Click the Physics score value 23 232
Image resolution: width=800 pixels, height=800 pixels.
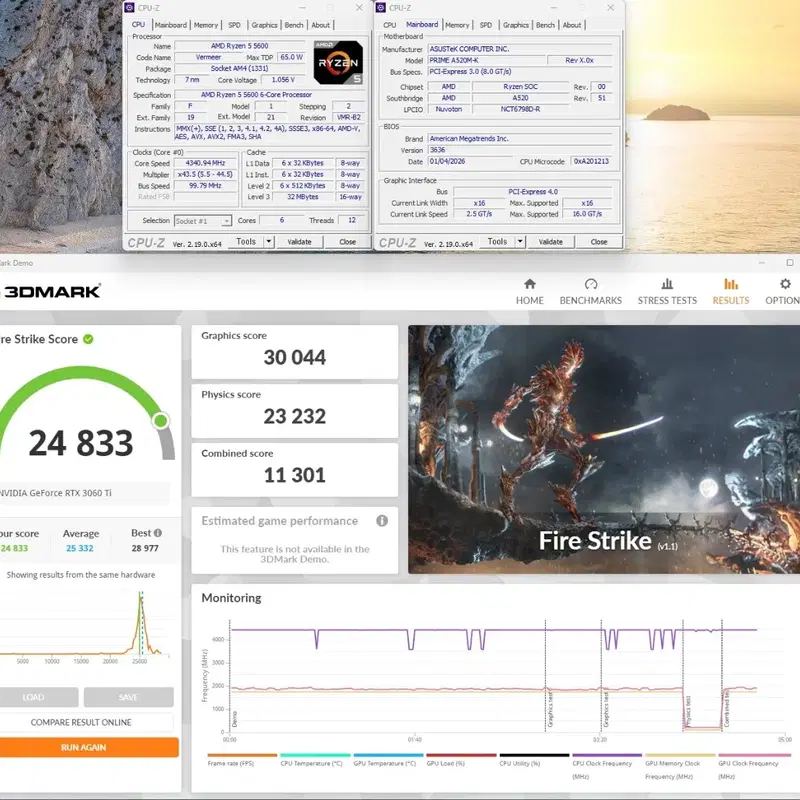294,416
